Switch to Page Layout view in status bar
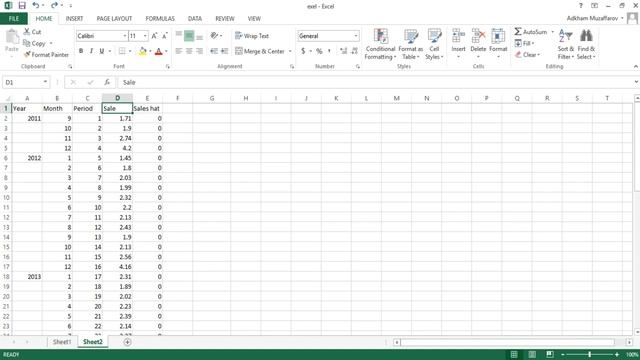This screenshot has width=640, height=360. point(532,354)
